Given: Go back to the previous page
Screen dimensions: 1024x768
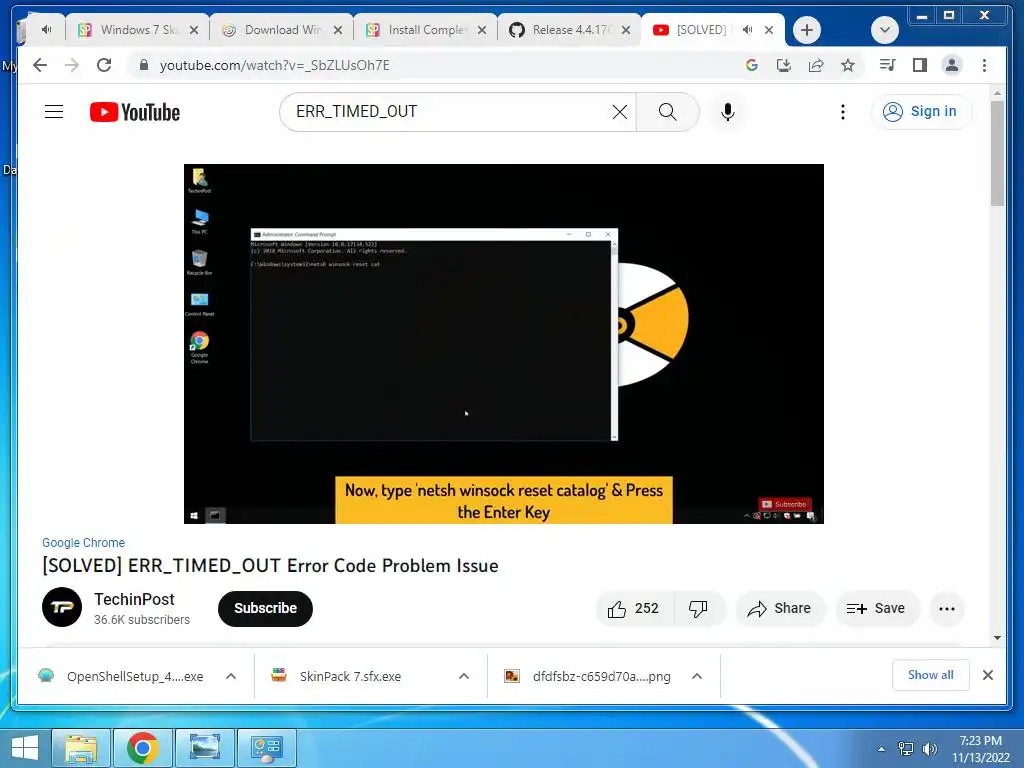Looking at the screenshot, I should point(40,65).
